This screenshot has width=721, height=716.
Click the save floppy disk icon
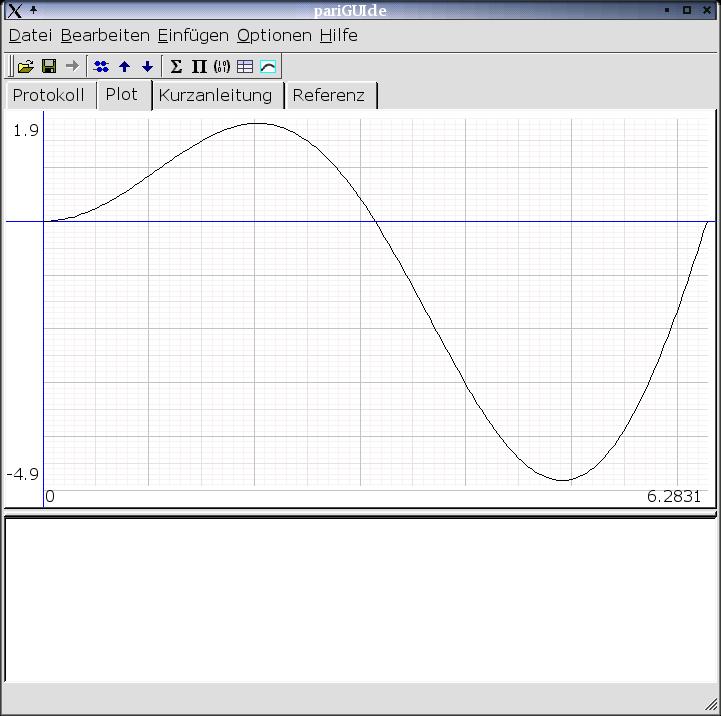[x=48, y=67]
